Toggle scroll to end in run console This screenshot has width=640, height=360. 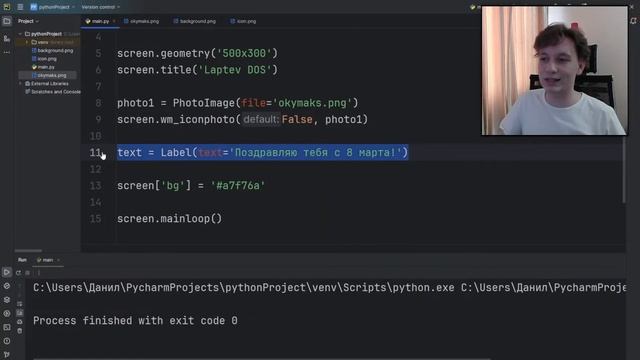pos(20,313)
